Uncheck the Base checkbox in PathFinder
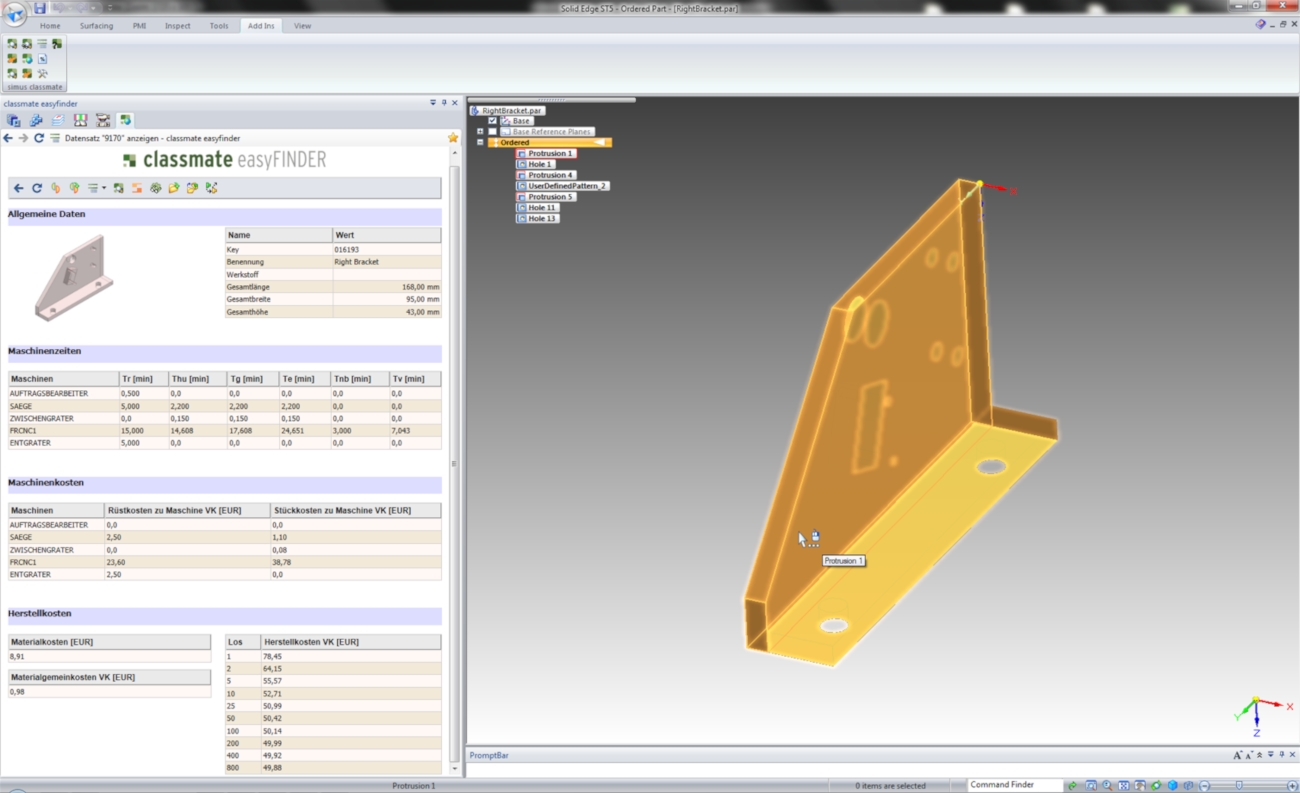1300x793 pixels. tap(492, 121)
